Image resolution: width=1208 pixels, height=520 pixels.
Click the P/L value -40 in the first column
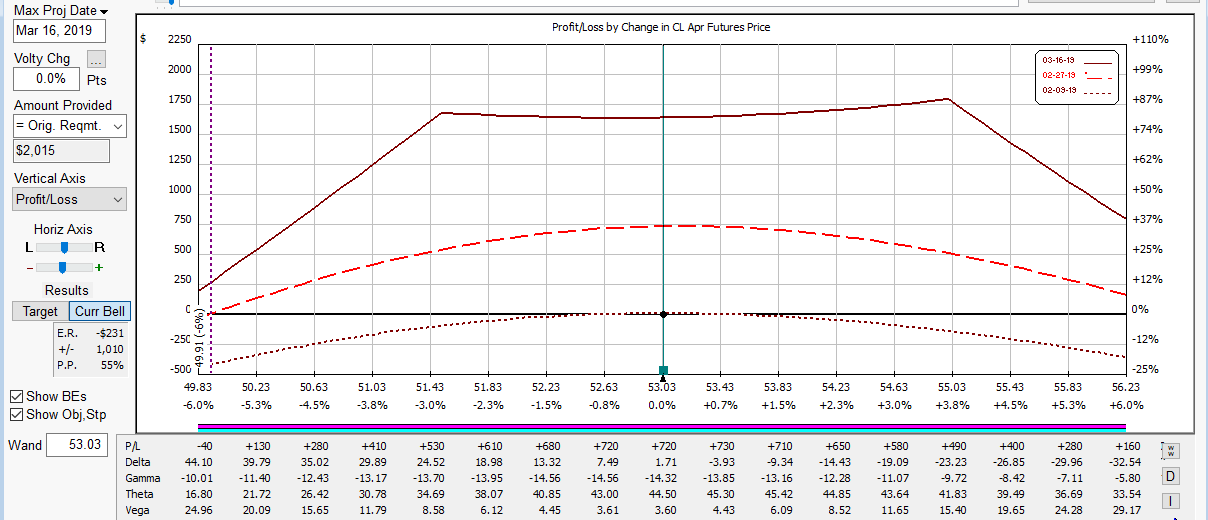tap(204, 445)
